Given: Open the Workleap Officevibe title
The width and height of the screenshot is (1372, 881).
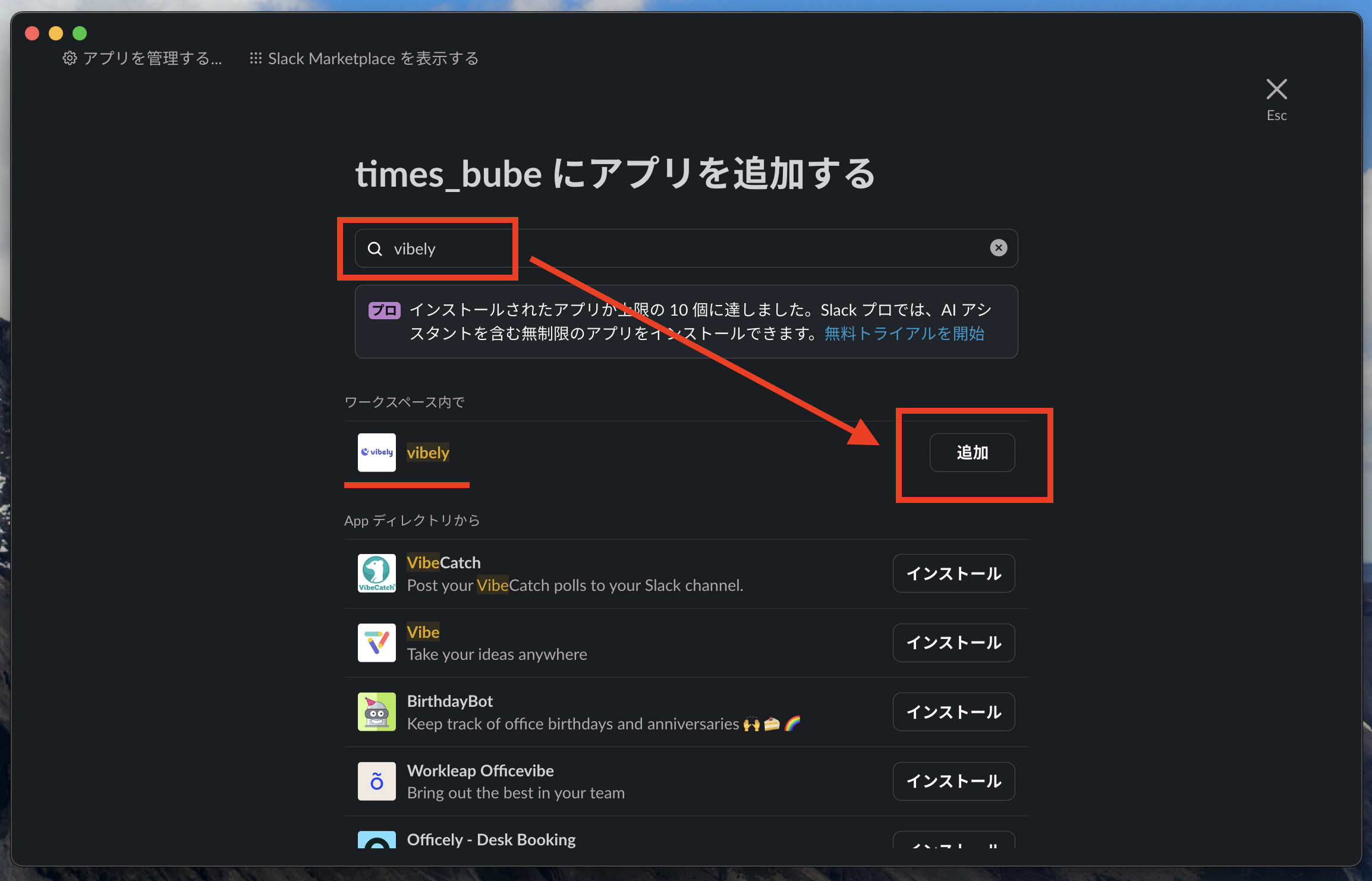Looking at the screenshot, I should pos(480,770).
